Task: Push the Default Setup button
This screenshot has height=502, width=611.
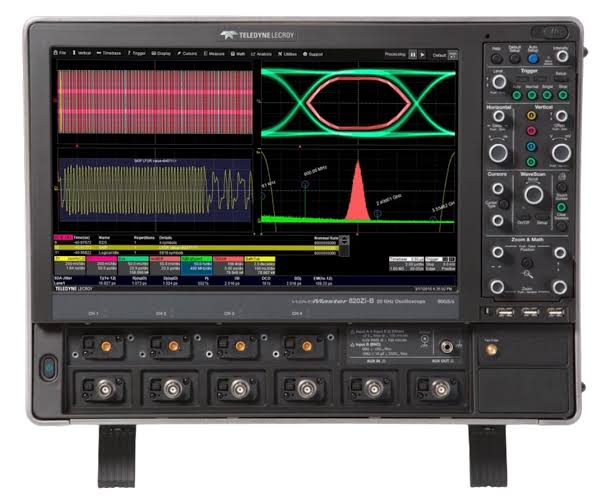Action: [x=515, y=58]
